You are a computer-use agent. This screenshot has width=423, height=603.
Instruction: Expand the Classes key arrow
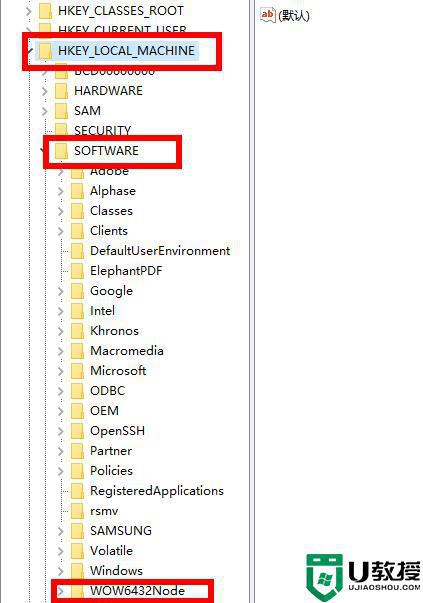[x=61, y=211]
